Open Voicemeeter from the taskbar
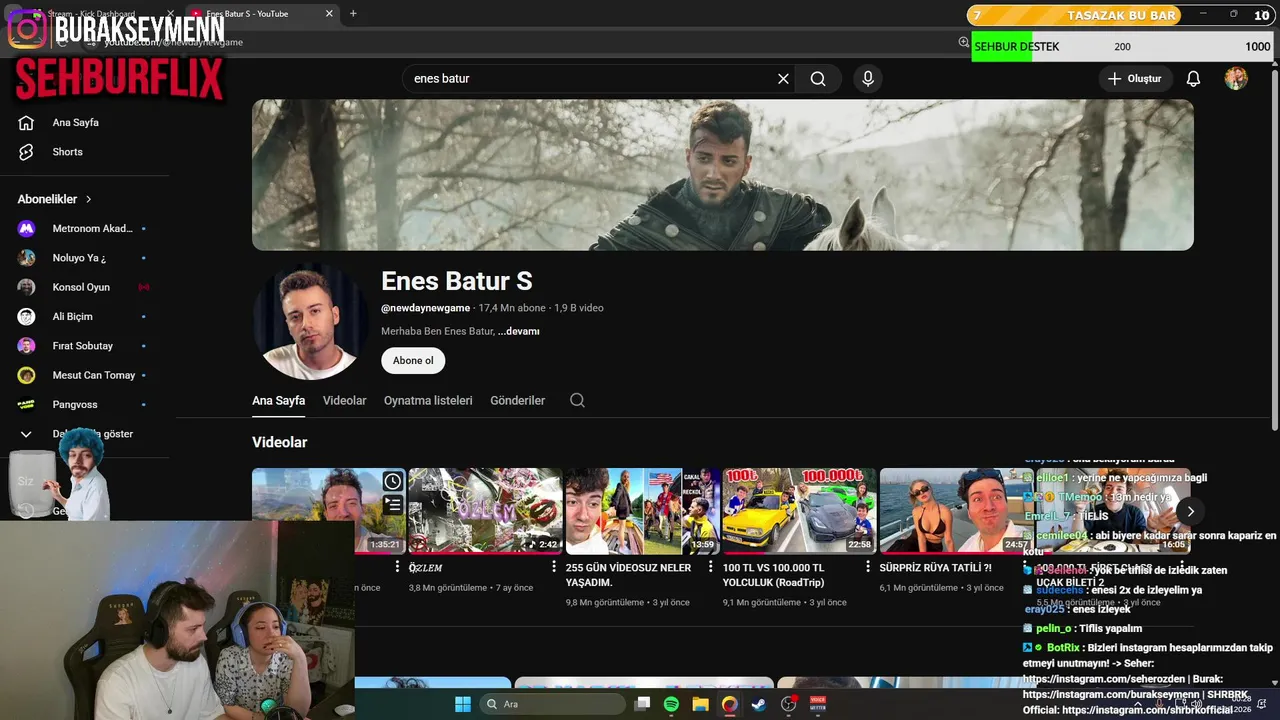The image size is (1280, 720). click(818, 704)
